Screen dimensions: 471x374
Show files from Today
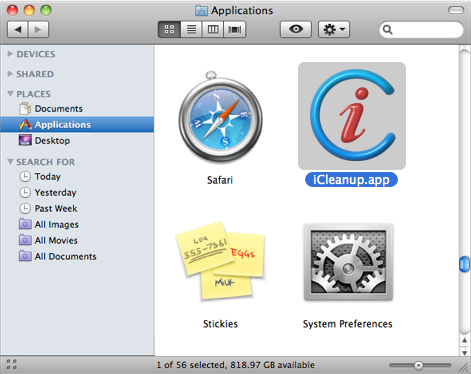tap(77, 176)
